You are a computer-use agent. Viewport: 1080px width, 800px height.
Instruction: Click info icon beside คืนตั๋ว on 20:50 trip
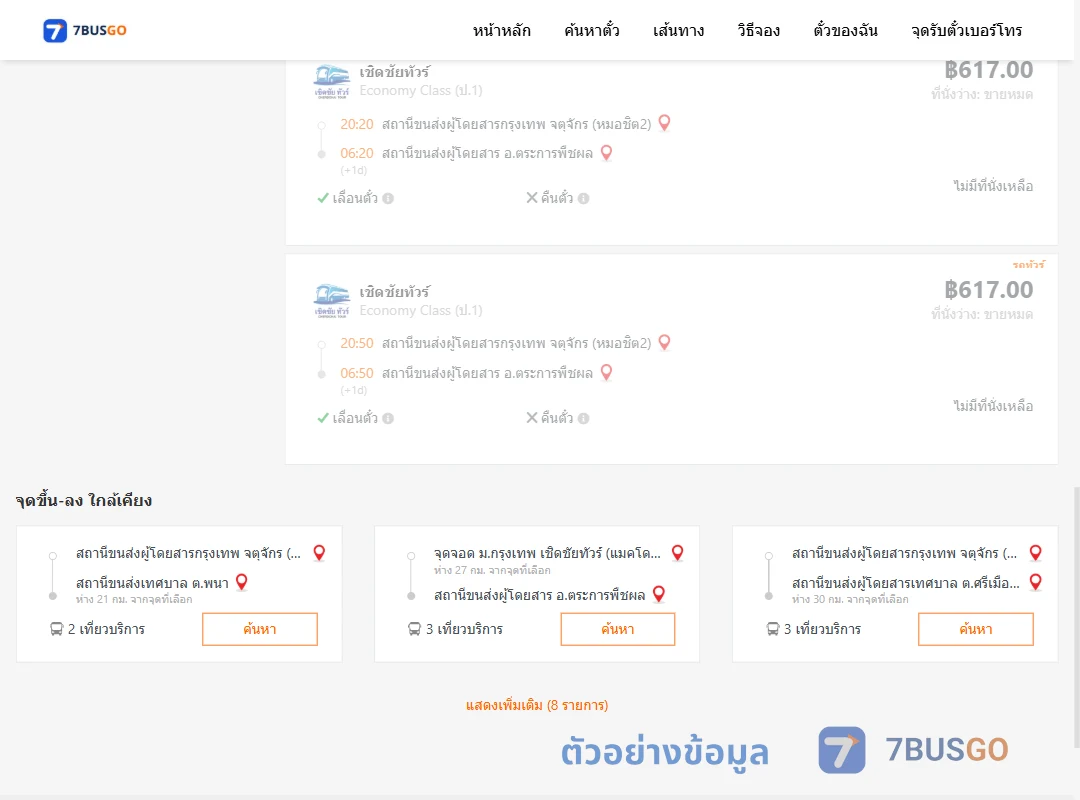pyautogui.click(x=583, y=418)
